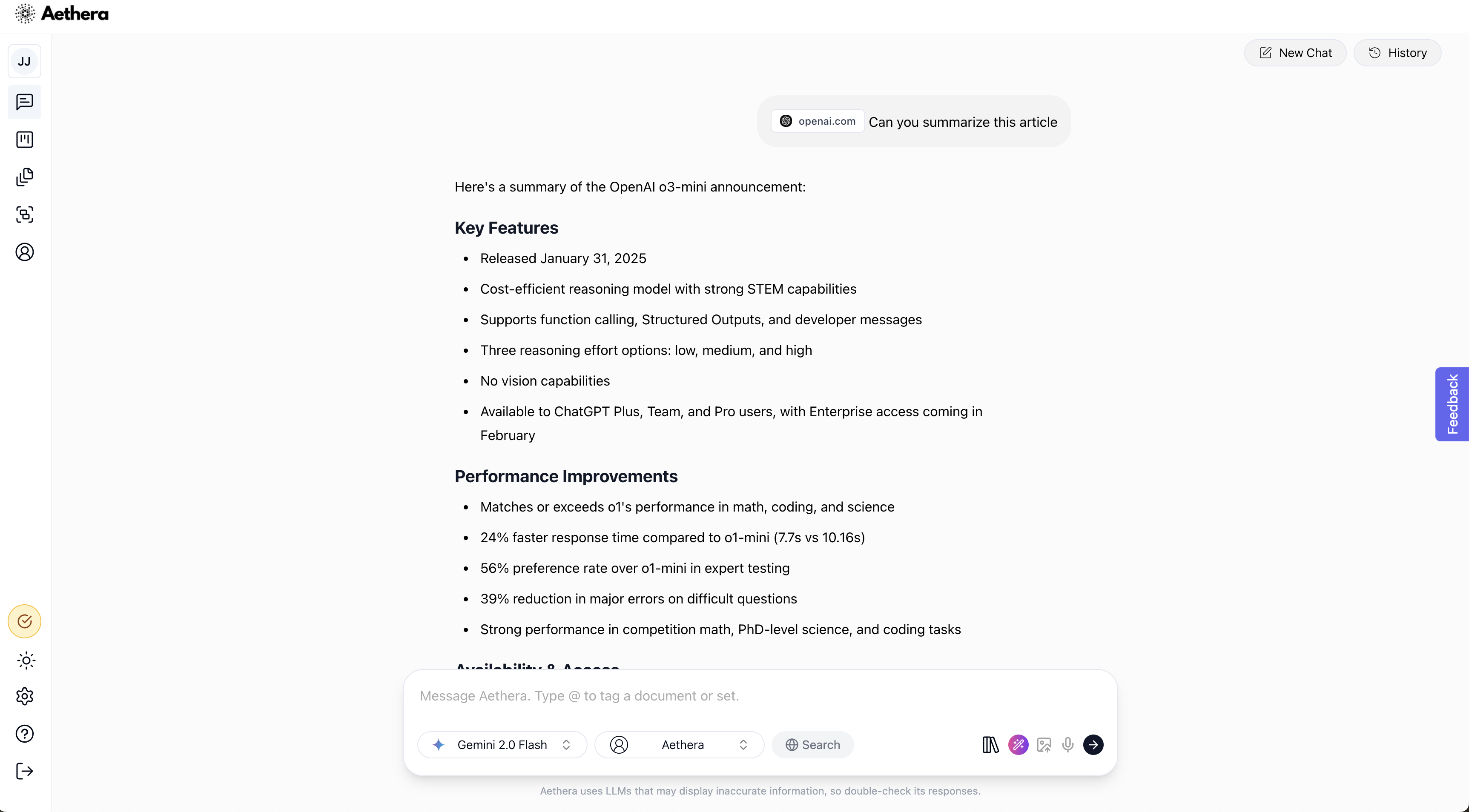Open the chat messages sidebar icon
This screenshot has height=812, width=1469.
(x=25, y=102)
